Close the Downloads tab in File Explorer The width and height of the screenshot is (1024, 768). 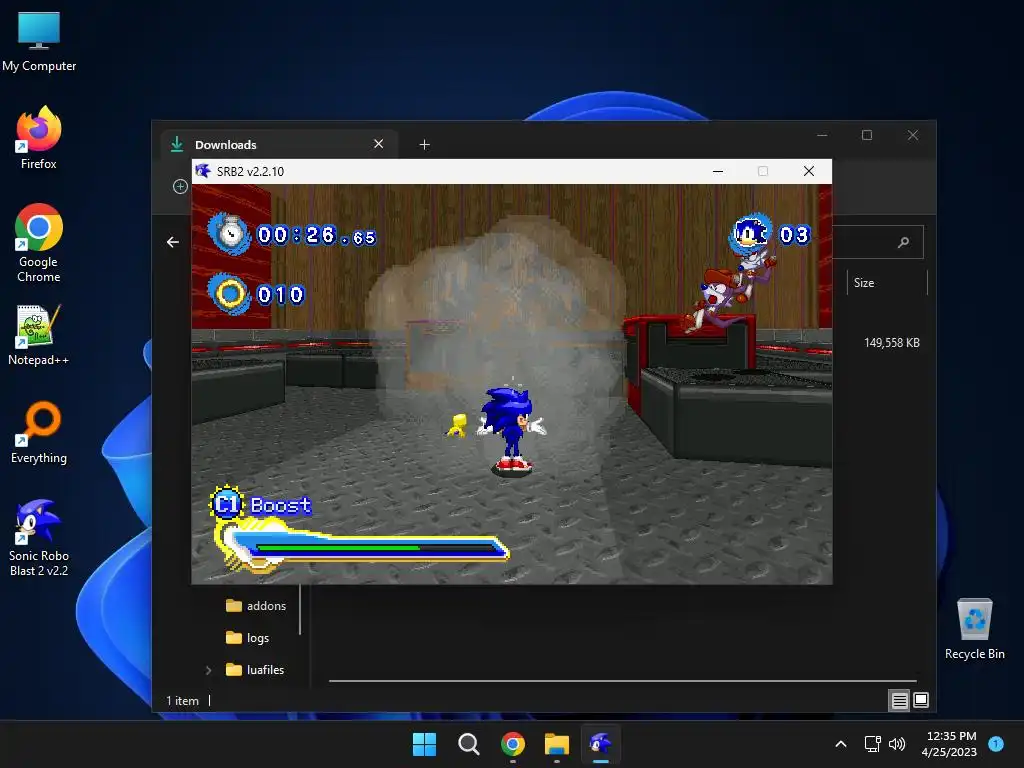click(x=379, y=144)
